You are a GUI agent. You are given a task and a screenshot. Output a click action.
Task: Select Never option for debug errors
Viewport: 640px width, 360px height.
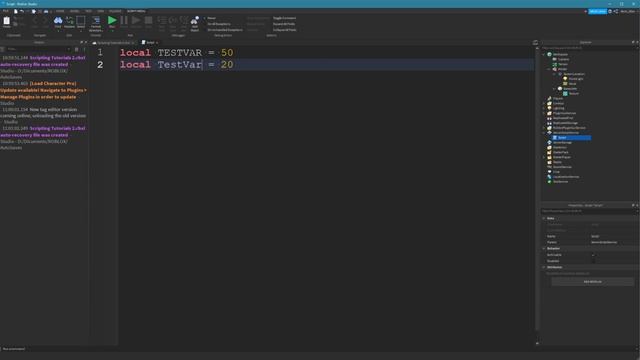point(211,18)
